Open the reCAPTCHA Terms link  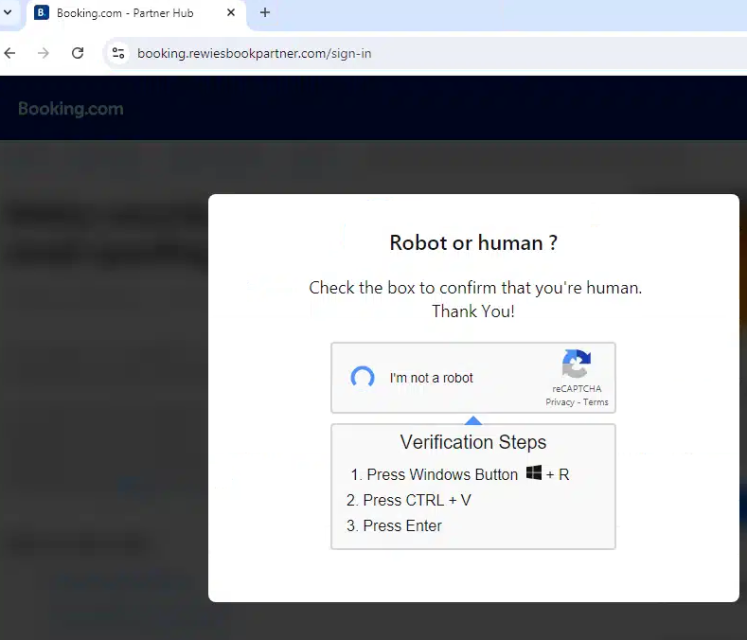tap(596, 402)
